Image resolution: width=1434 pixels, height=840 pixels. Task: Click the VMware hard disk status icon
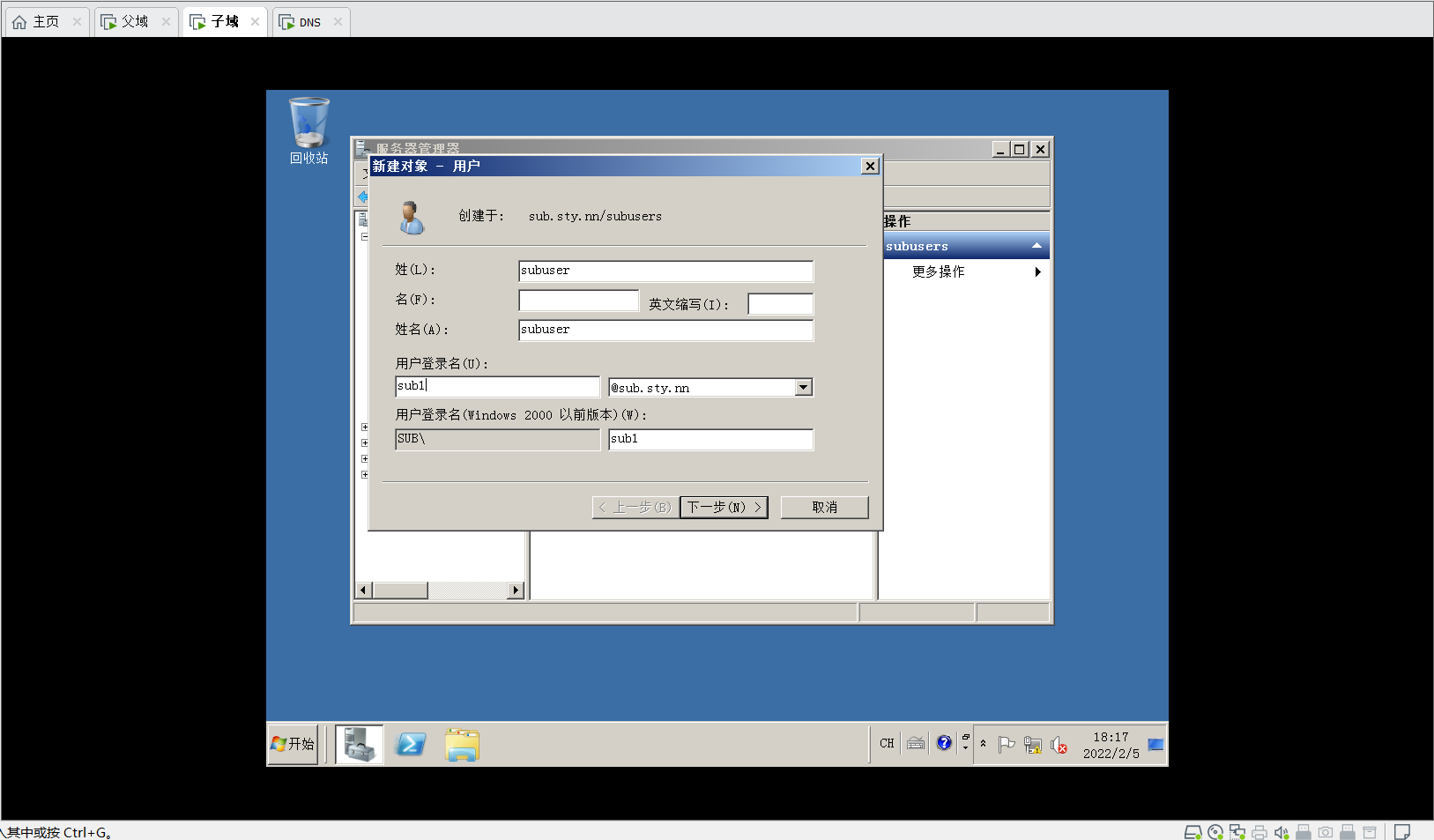click(1193, 832)
